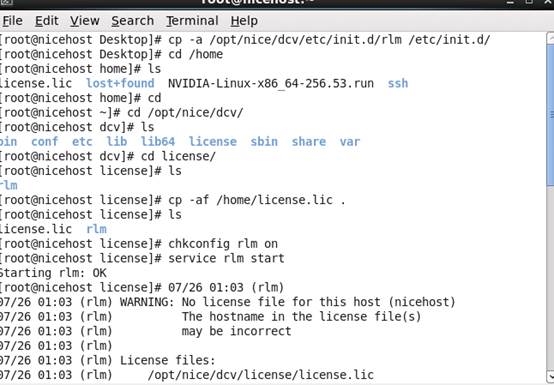Click the /opt/nice/dcv/license/license.lic path line
Image resolution: width=554 pixels, height=385 pixels.
click(x=261, y=375)
